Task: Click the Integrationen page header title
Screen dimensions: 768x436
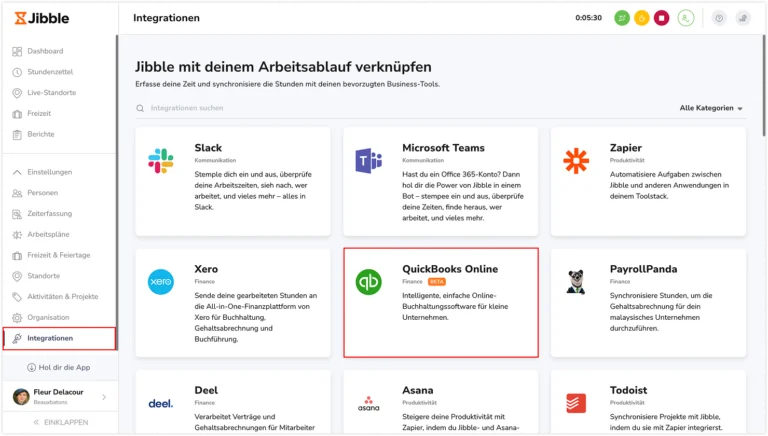Action: tap(167, 18)
